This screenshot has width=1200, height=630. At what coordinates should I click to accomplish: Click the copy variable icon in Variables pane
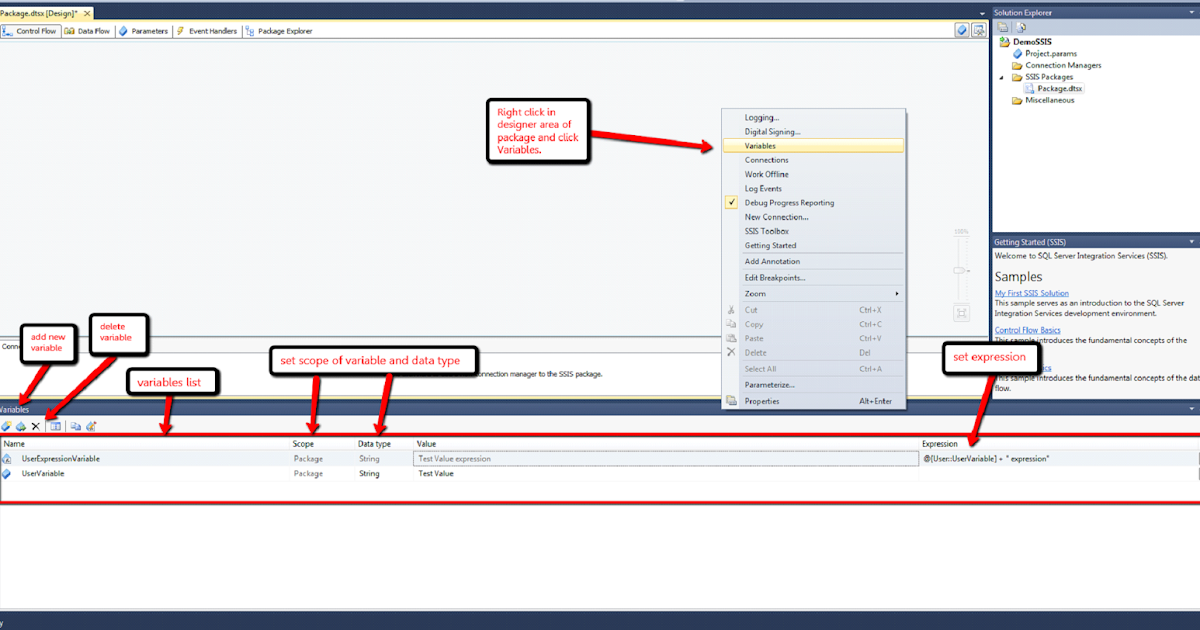click(x=76, y=426)
